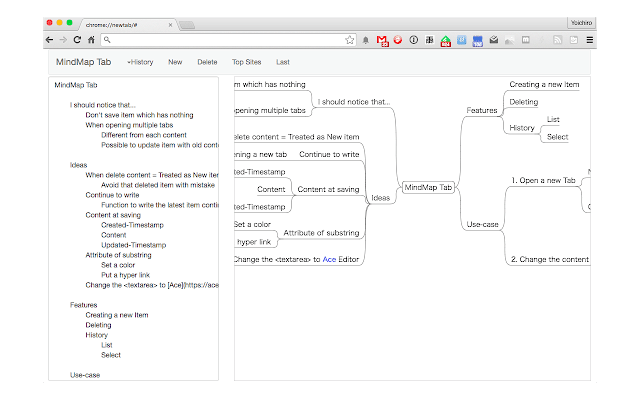This screenshot has width=640, height=400.
Task: Click the Yoichiro profile button
Action: [x=580, y=21]
